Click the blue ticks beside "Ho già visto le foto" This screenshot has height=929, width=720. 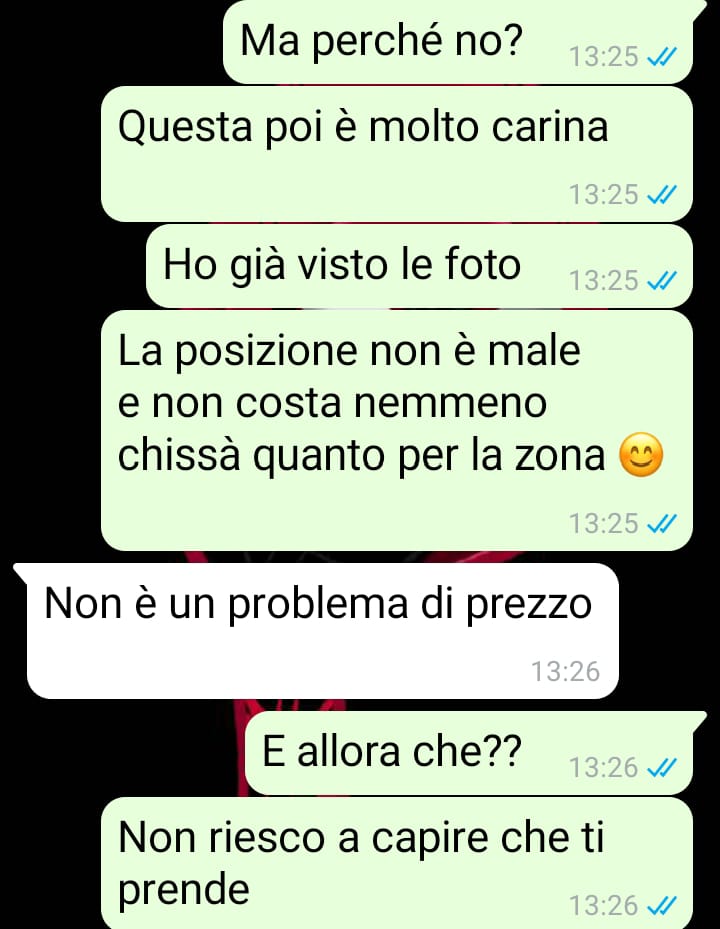pyautogui.click(x=661, y=281)
